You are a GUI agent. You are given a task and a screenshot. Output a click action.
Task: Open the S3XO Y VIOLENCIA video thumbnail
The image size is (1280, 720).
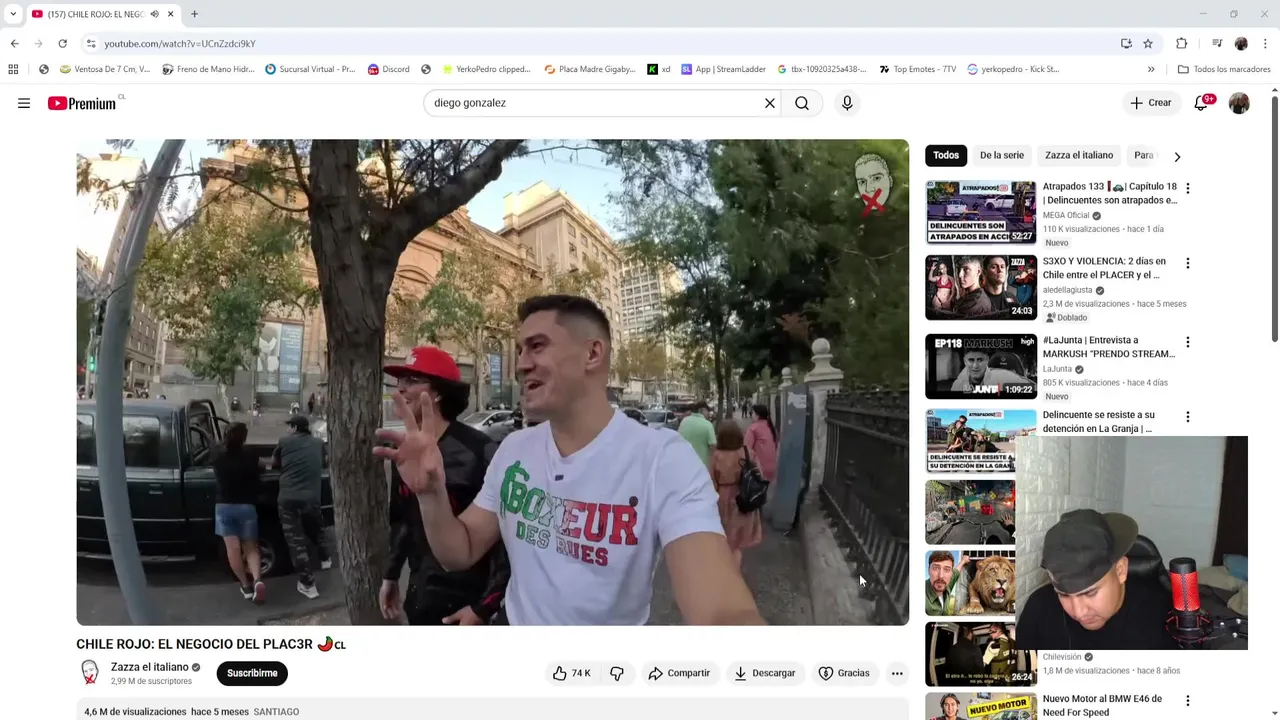(x=981, y=287)
